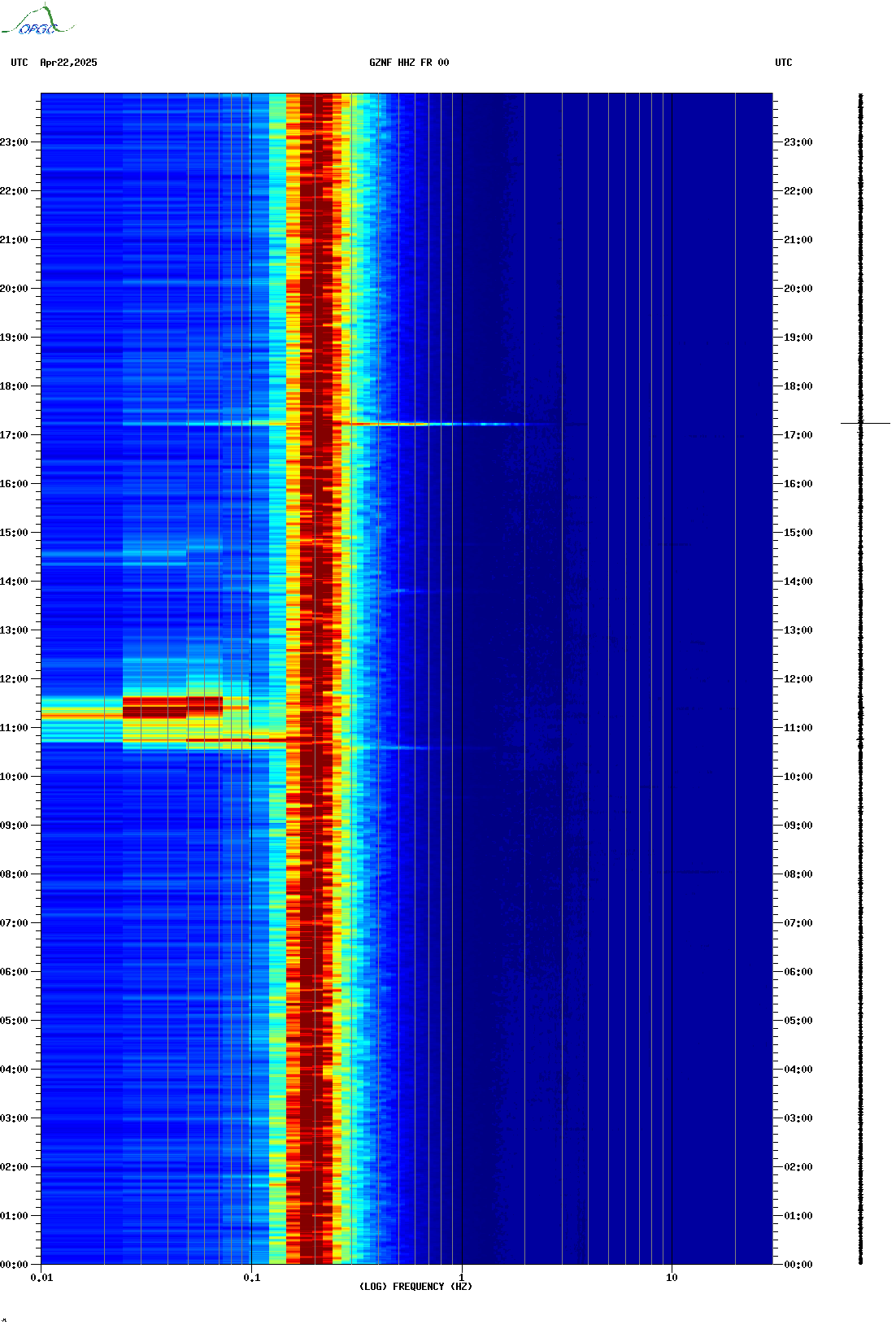Click the 0.1 frequency axis label
896x1329 pixels.
pos(252,1278)
